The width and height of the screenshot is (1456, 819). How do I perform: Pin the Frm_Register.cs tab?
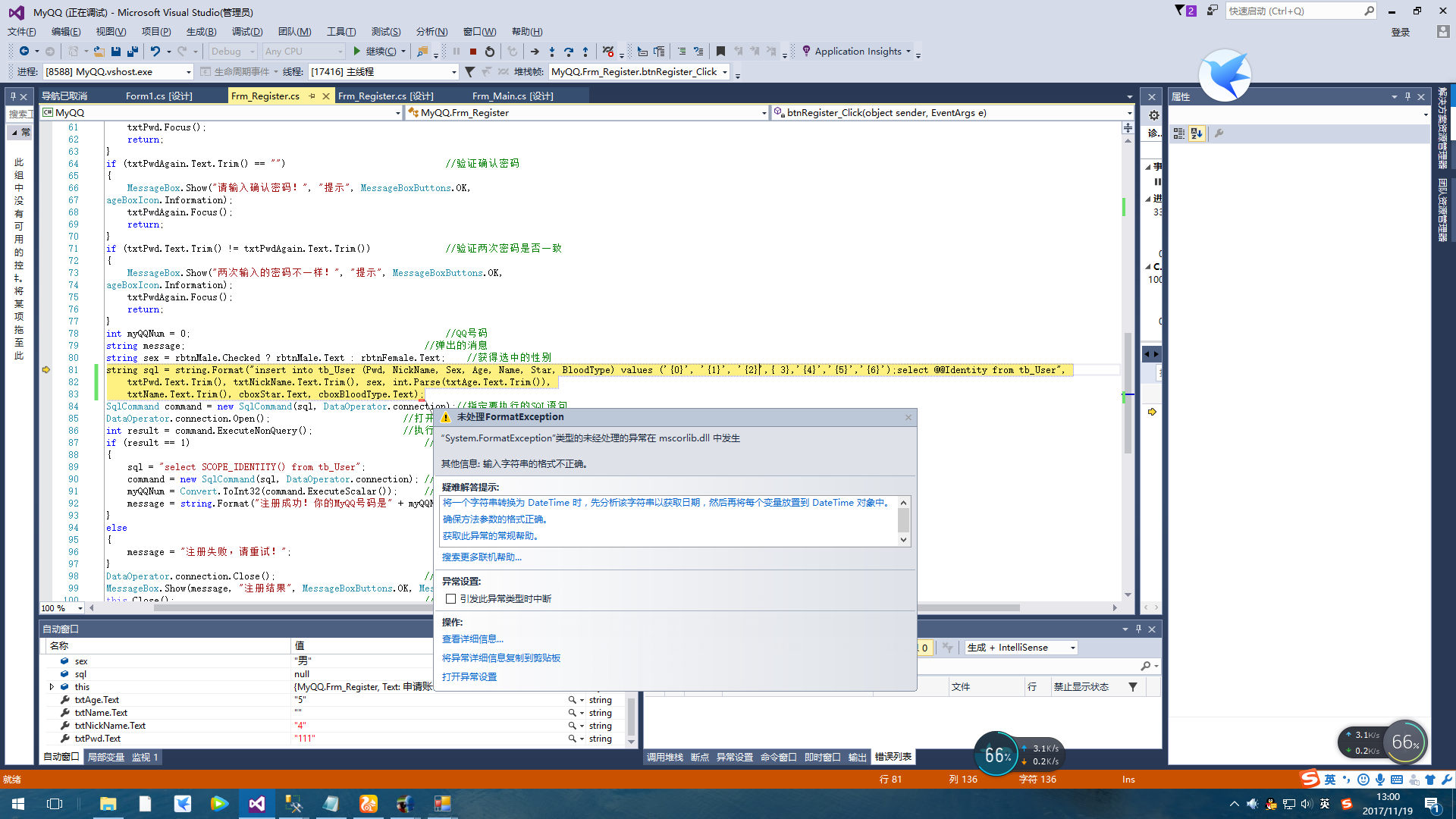coord(312,96)
